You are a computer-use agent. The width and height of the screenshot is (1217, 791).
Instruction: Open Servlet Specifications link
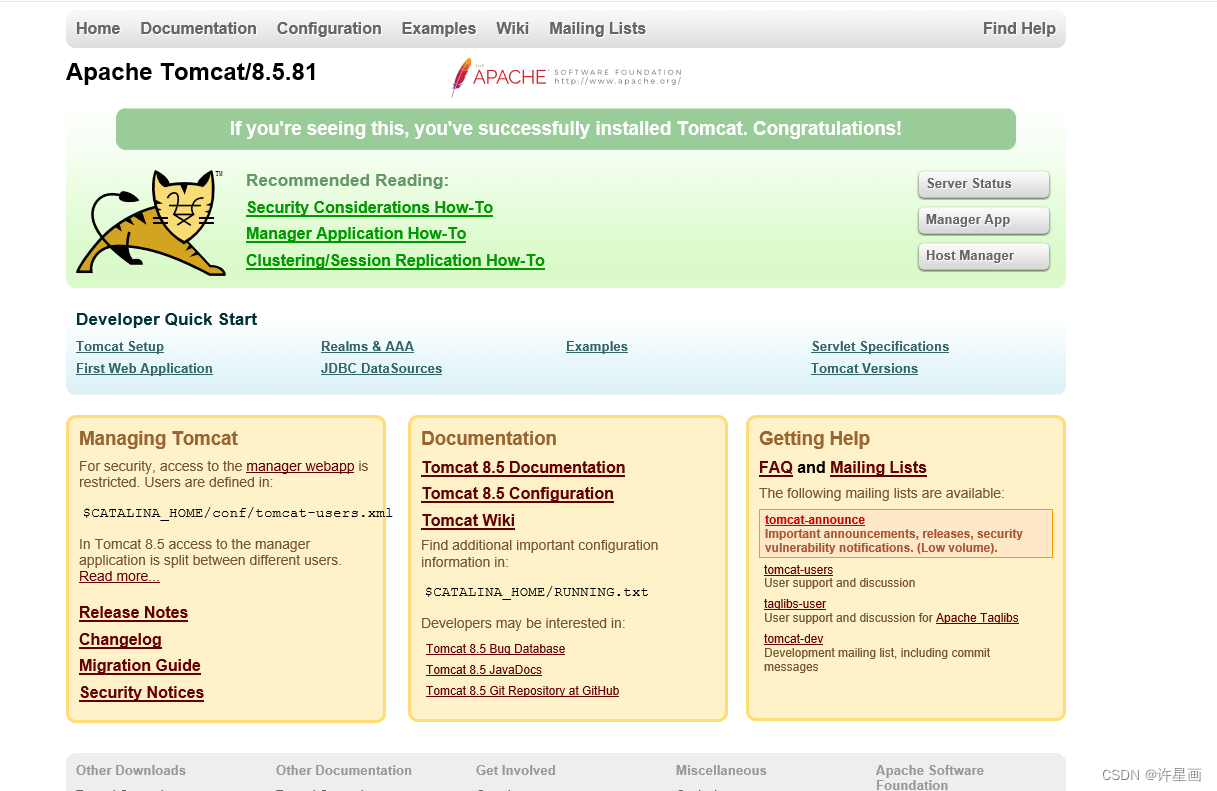point(880,347)
